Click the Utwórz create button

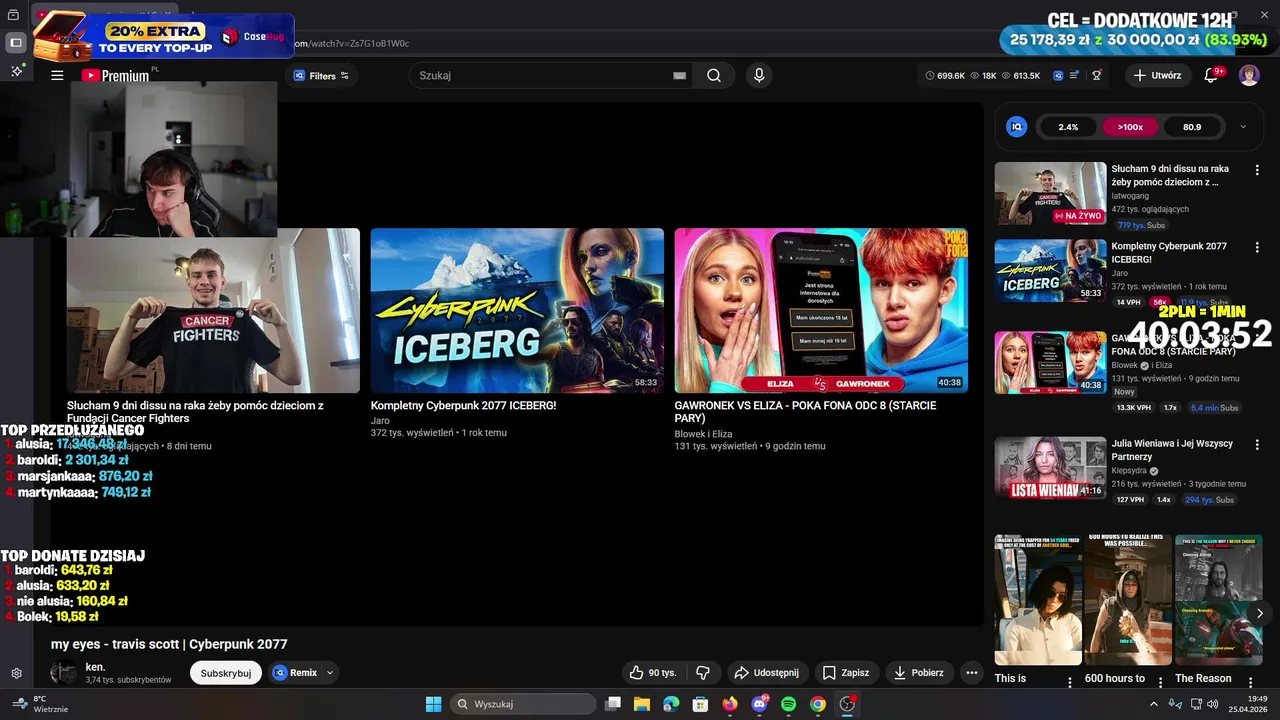point(1158,75)
